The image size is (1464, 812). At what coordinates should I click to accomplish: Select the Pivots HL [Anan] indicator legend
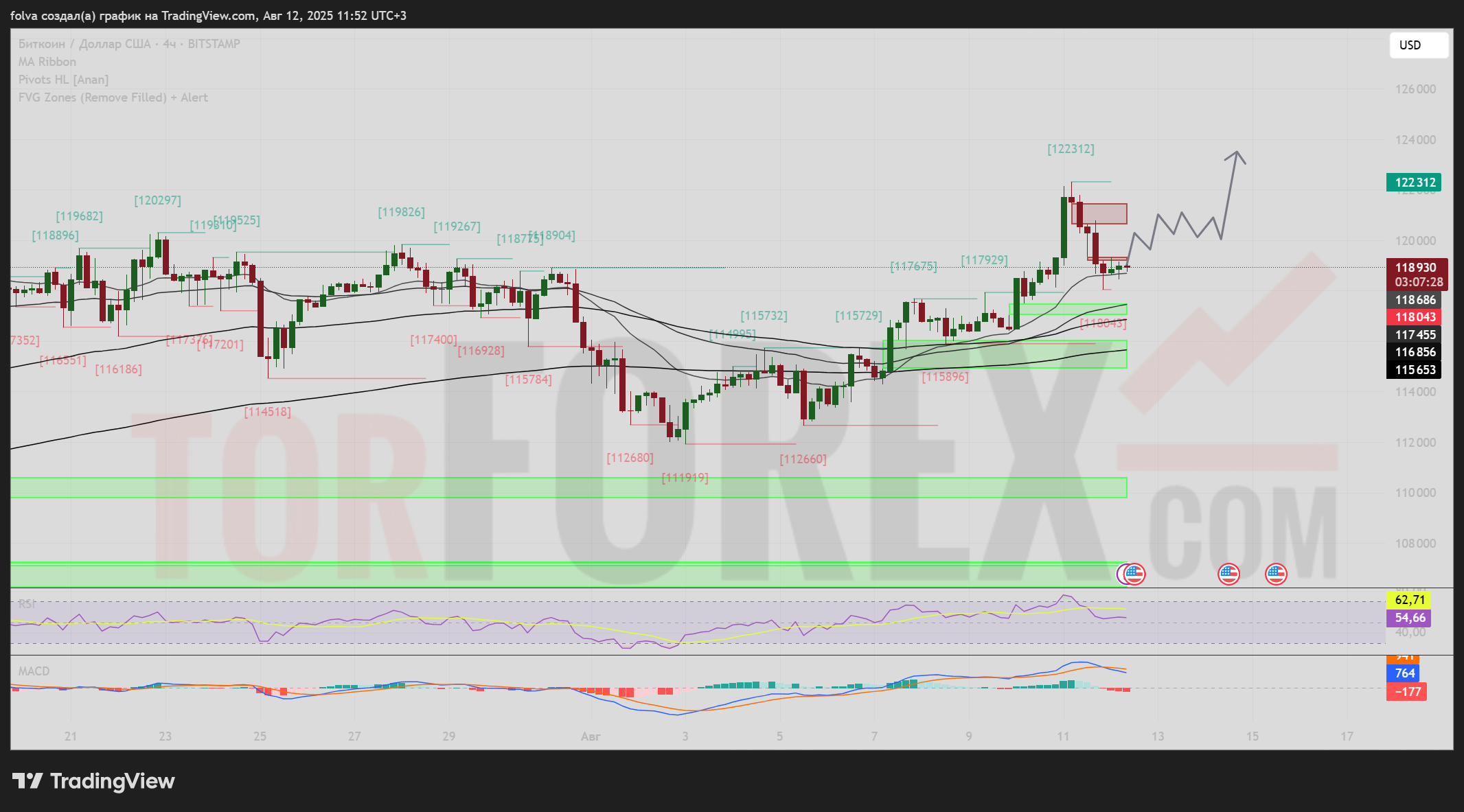(63, 80)
